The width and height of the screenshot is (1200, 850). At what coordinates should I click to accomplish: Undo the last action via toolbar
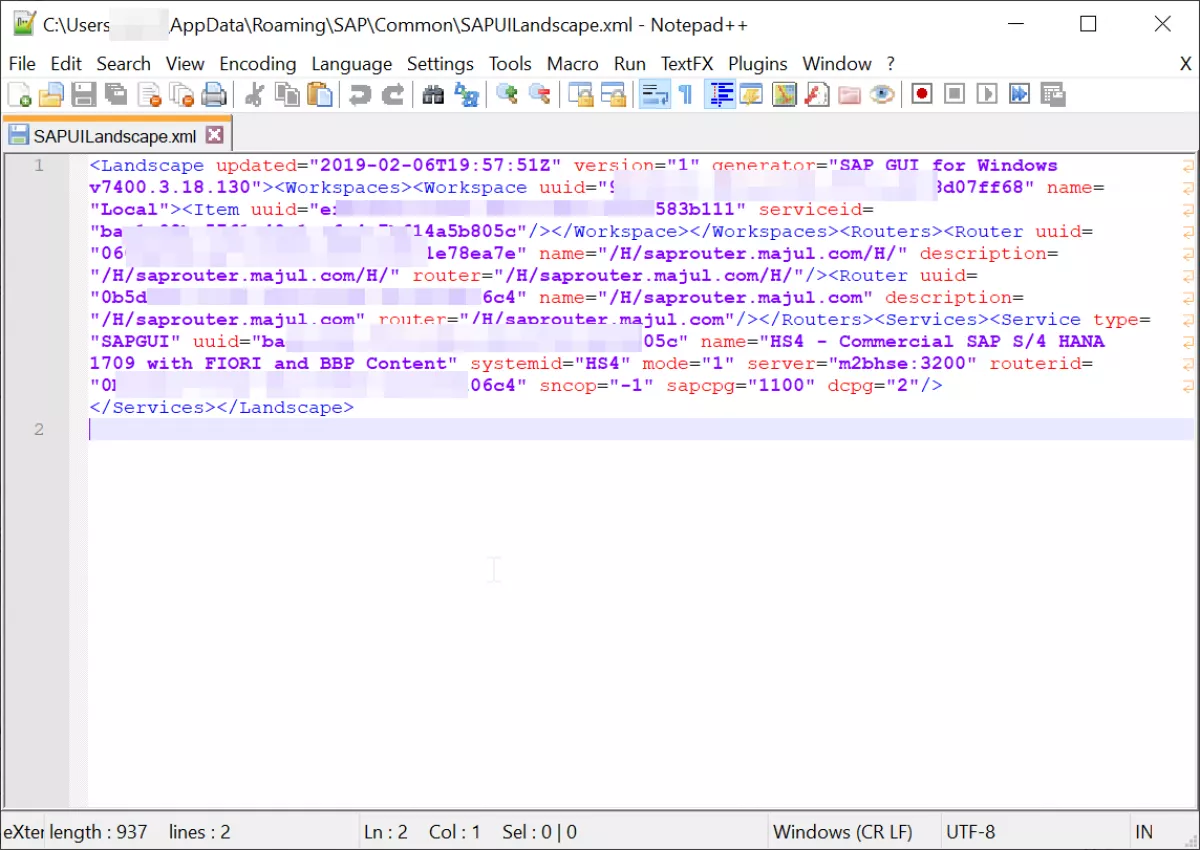[x=360, y=95]
